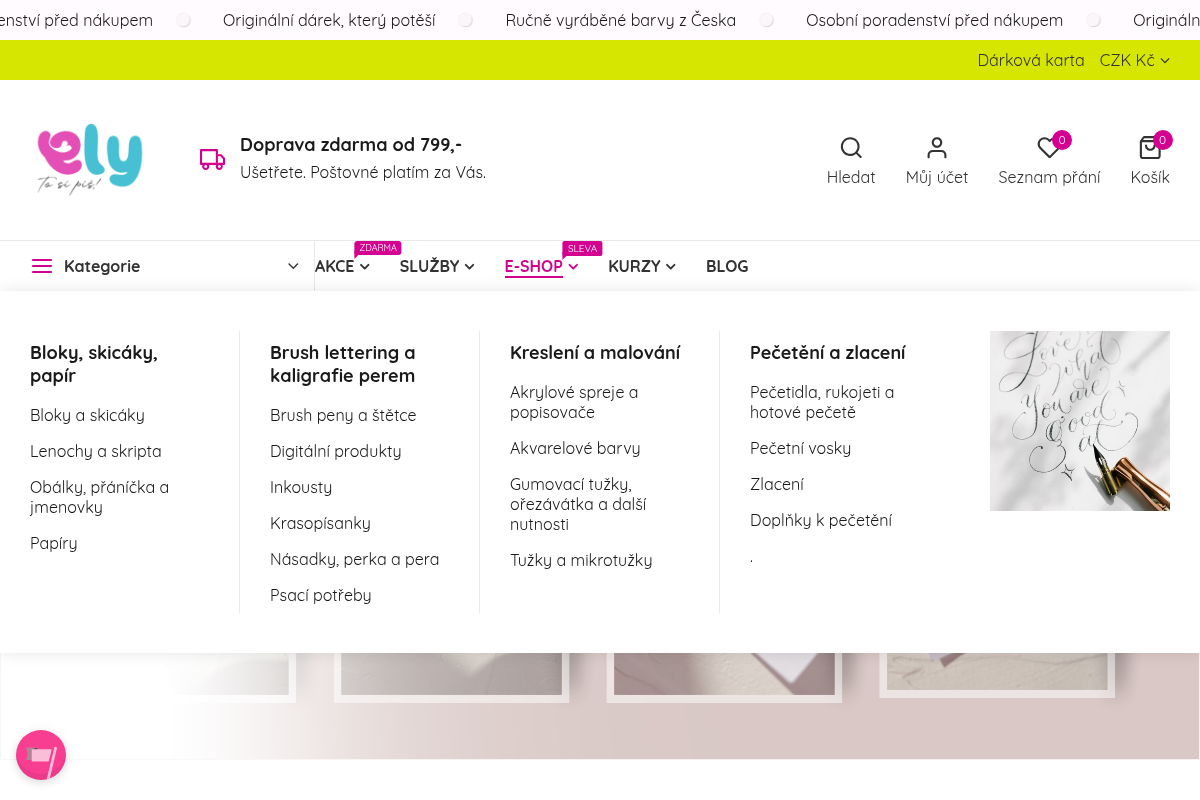Open the chat bubble widget

(41, 755)
